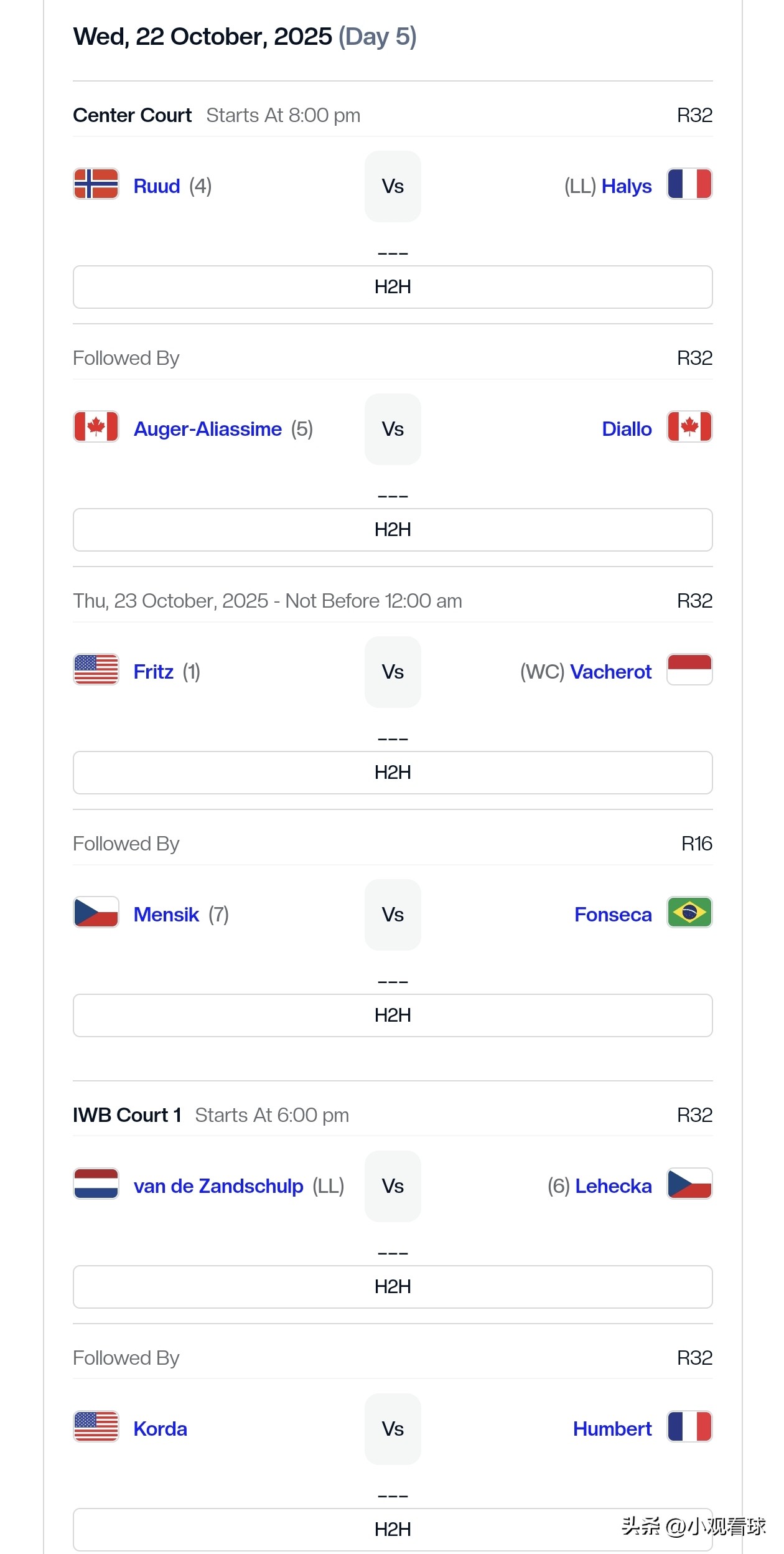Click France flag icon beside Halys
Image resolution: width=784 pixels, height=1554 pixels.
pos(689,184)
